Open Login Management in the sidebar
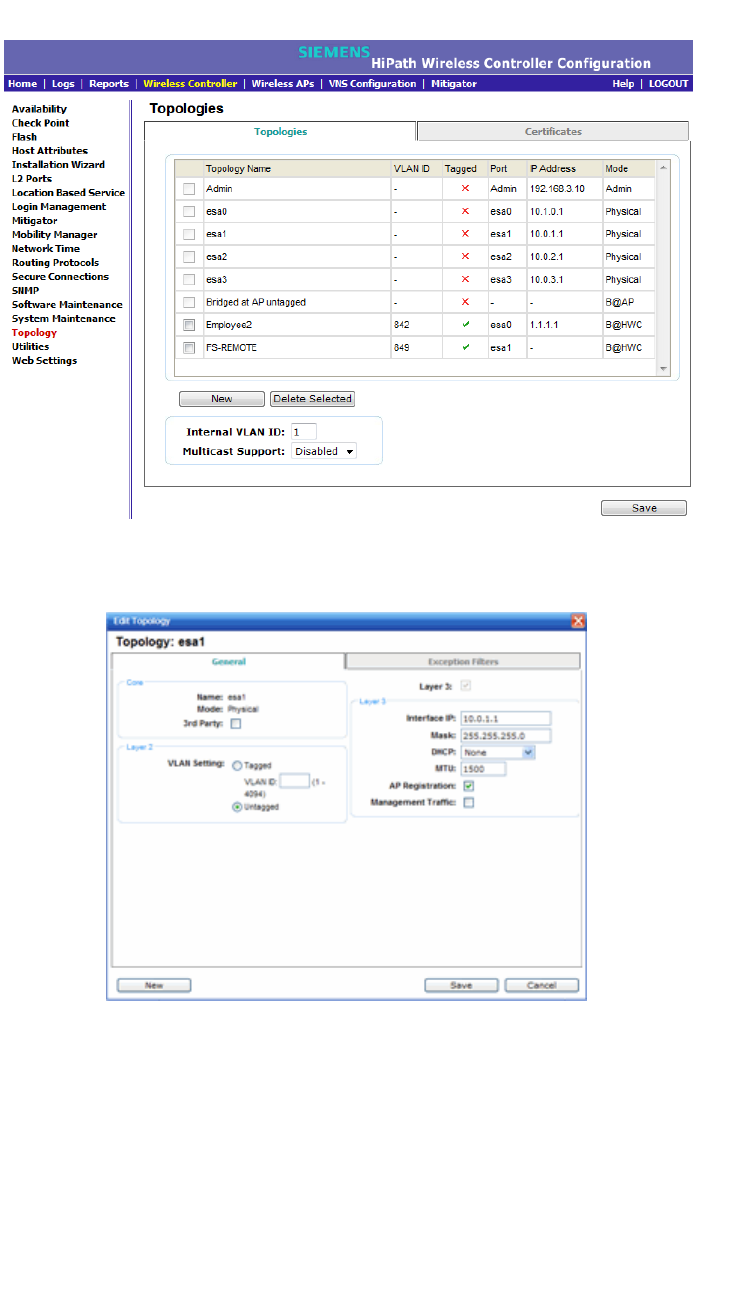 pos(58,207)
